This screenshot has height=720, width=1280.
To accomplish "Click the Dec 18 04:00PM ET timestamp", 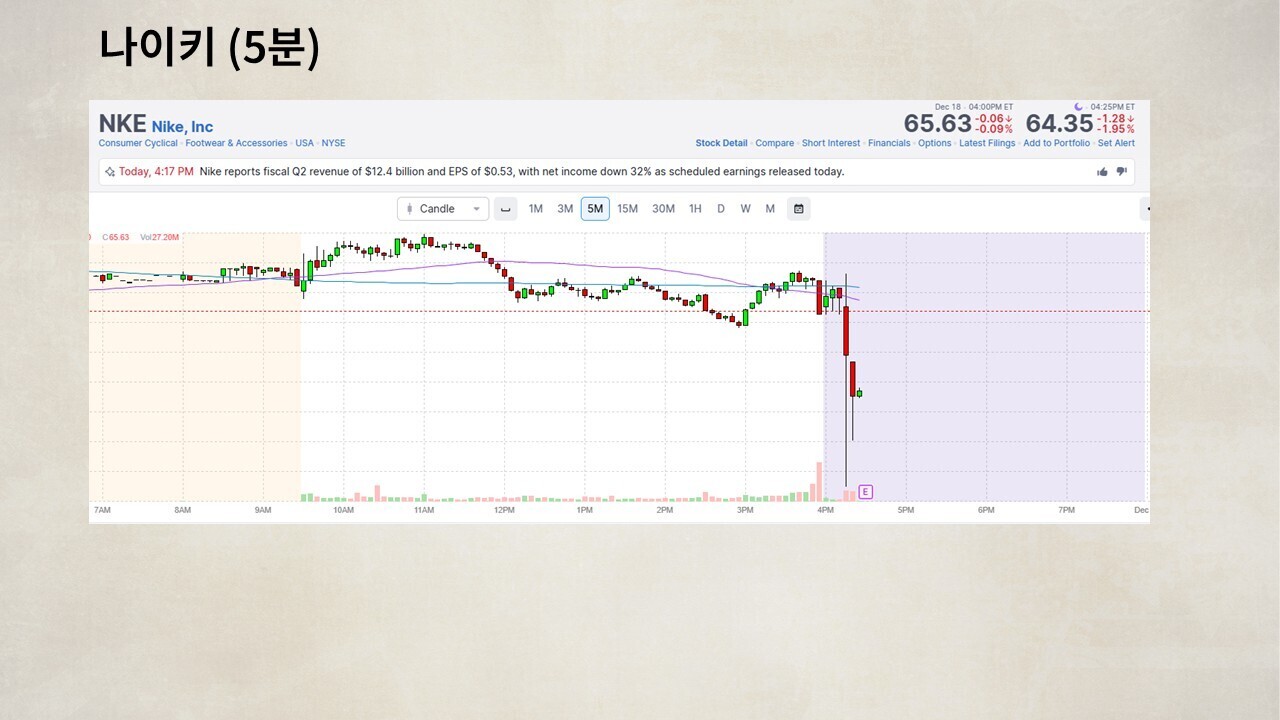I will [x=974, y=107].
